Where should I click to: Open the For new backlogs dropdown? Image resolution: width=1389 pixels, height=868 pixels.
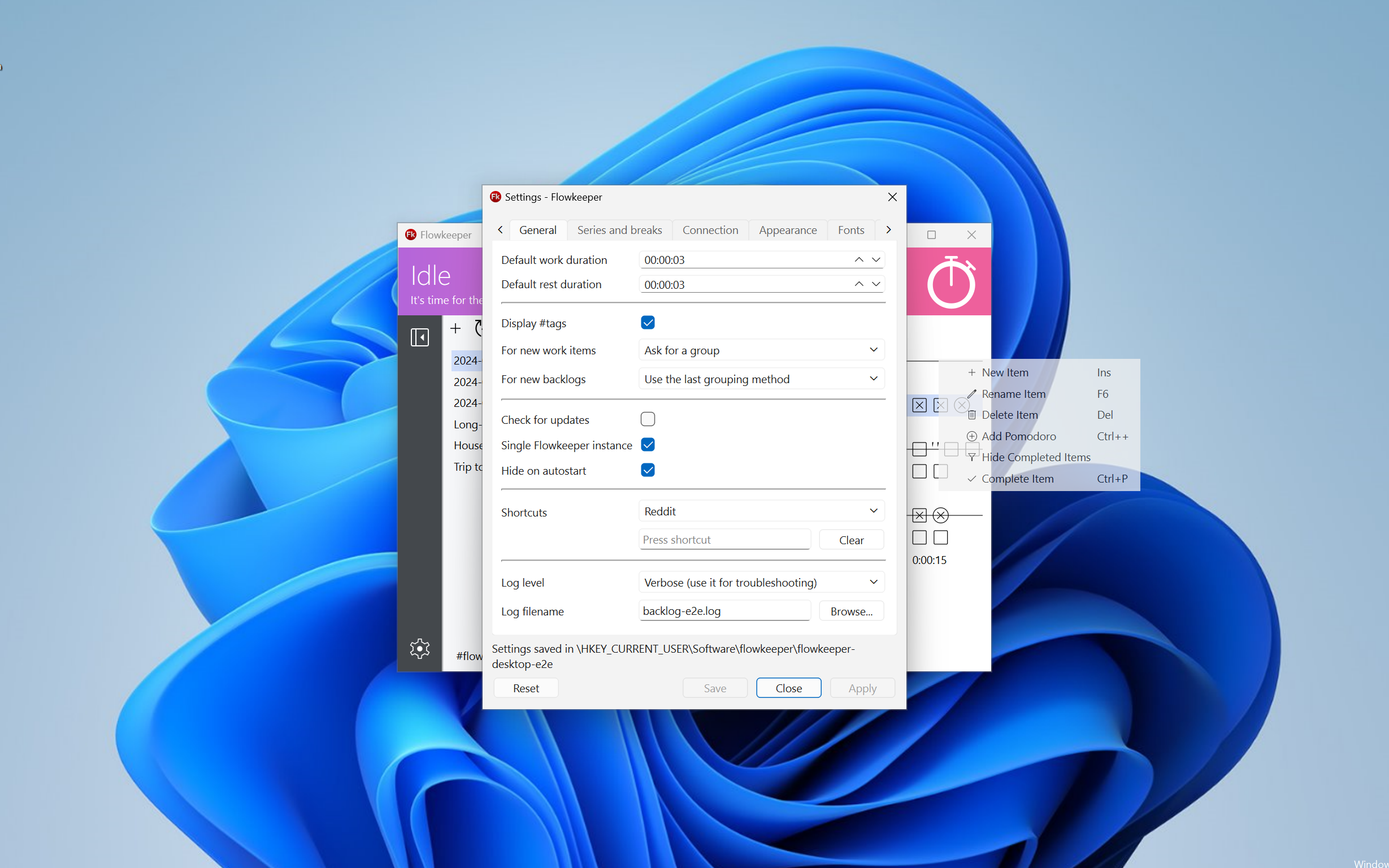click(x=761, y=379)
